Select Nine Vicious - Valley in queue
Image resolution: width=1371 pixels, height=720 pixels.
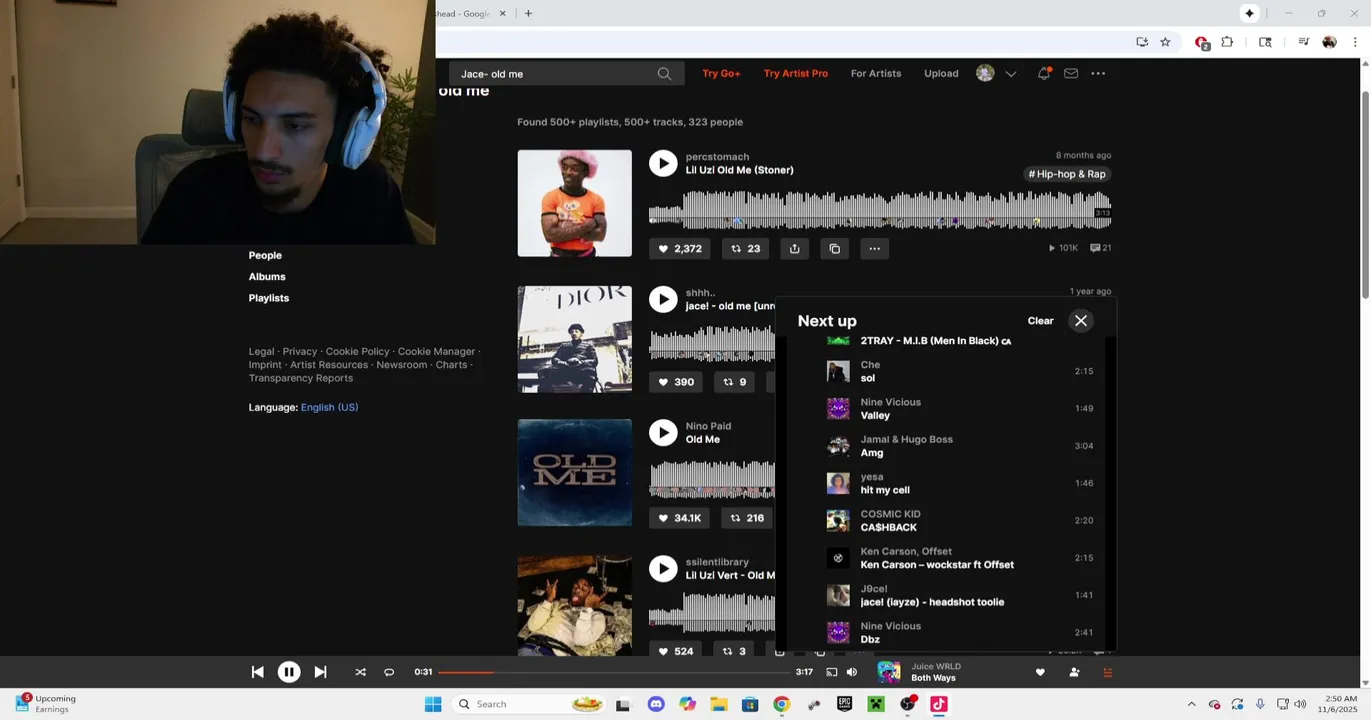click(x=960, y=409)
